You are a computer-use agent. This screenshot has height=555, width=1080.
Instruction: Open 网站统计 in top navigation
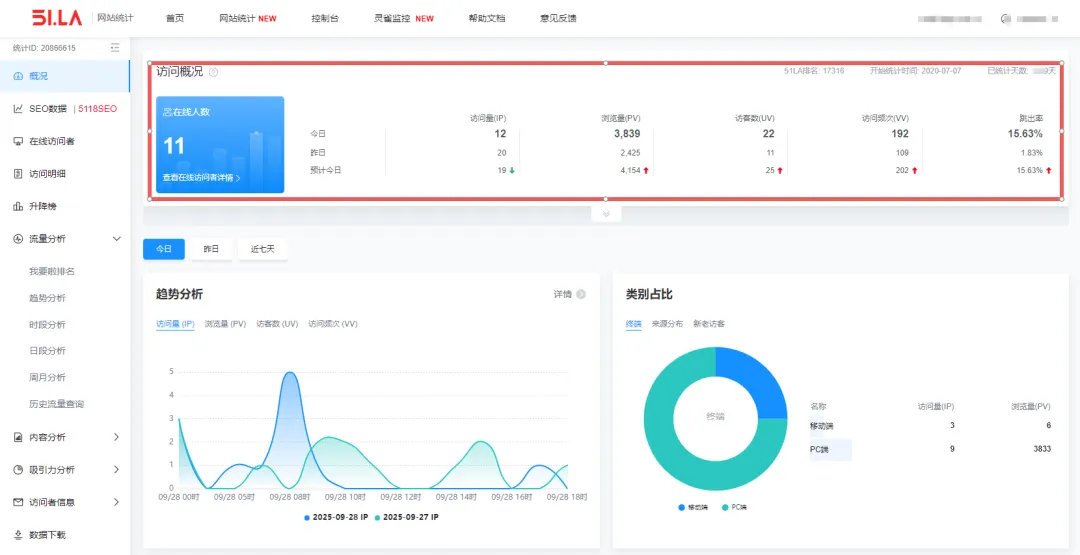[x=248, y=19]
